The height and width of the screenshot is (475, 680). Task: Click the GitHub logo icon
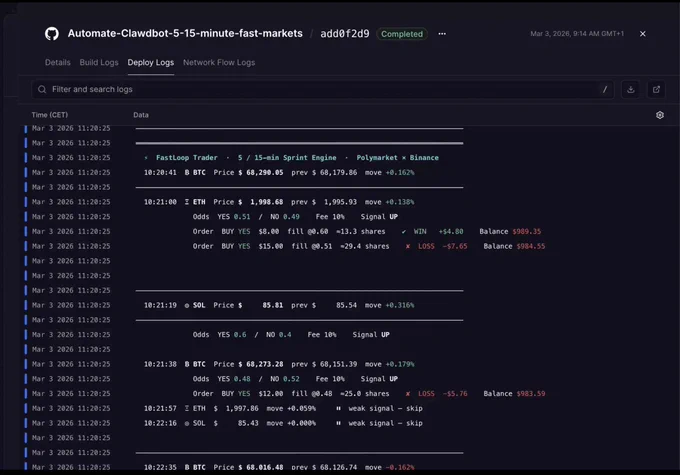[x=52, y=34]
